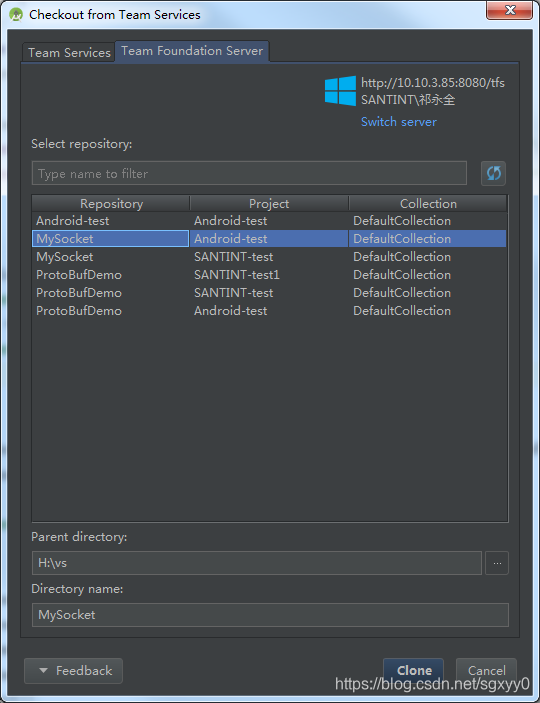This screenshot has height=703, width=540.
Task: Select ProtoBufDemo in SANTINT-test1 project
Action: (269, 274)
